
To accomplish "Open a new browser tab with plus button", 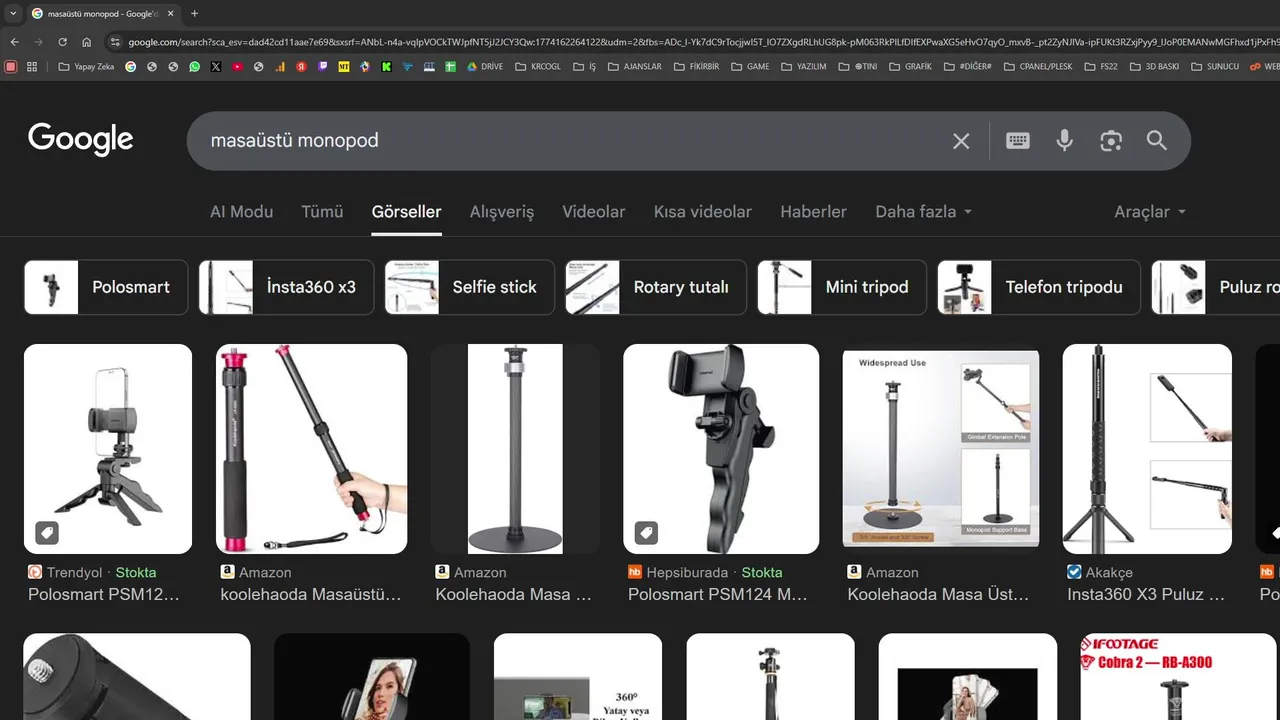I will (194, 13).
